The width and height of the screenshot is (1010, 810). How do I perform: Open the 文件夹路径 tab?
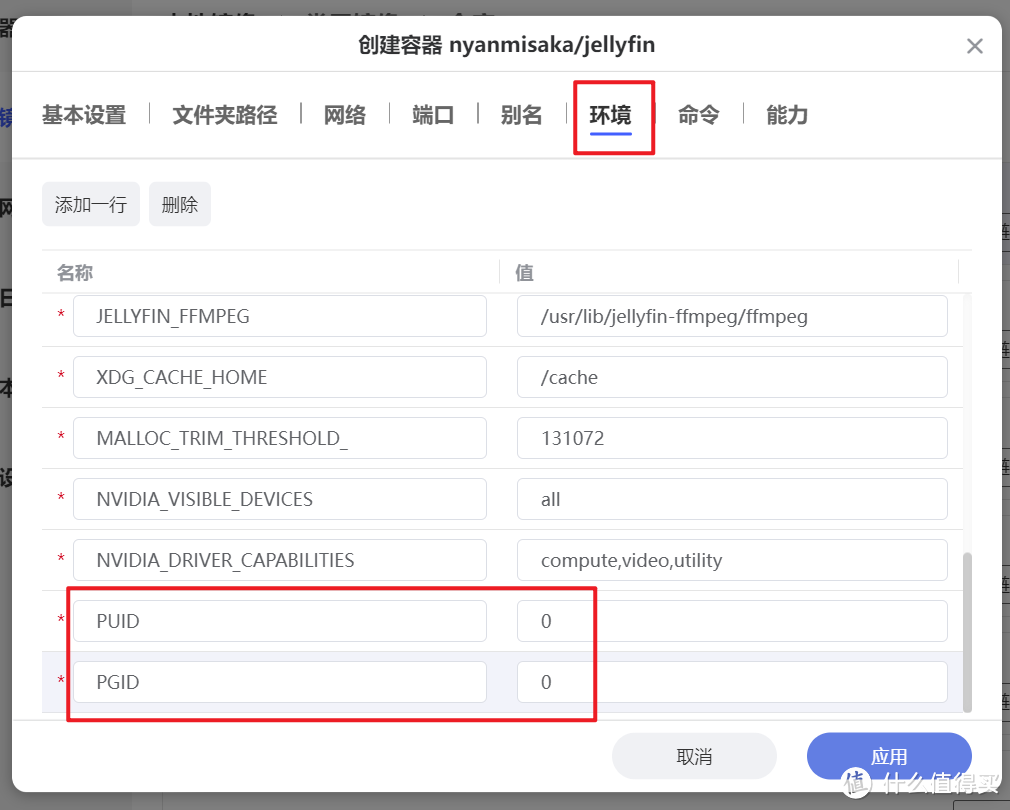(x=224, y=115)
